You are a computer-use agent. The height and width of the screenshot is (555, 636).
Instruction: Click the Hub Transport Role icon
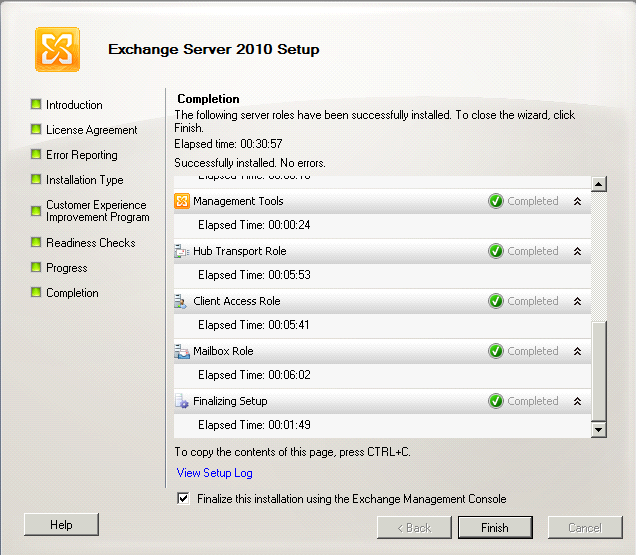coord(182,251)
